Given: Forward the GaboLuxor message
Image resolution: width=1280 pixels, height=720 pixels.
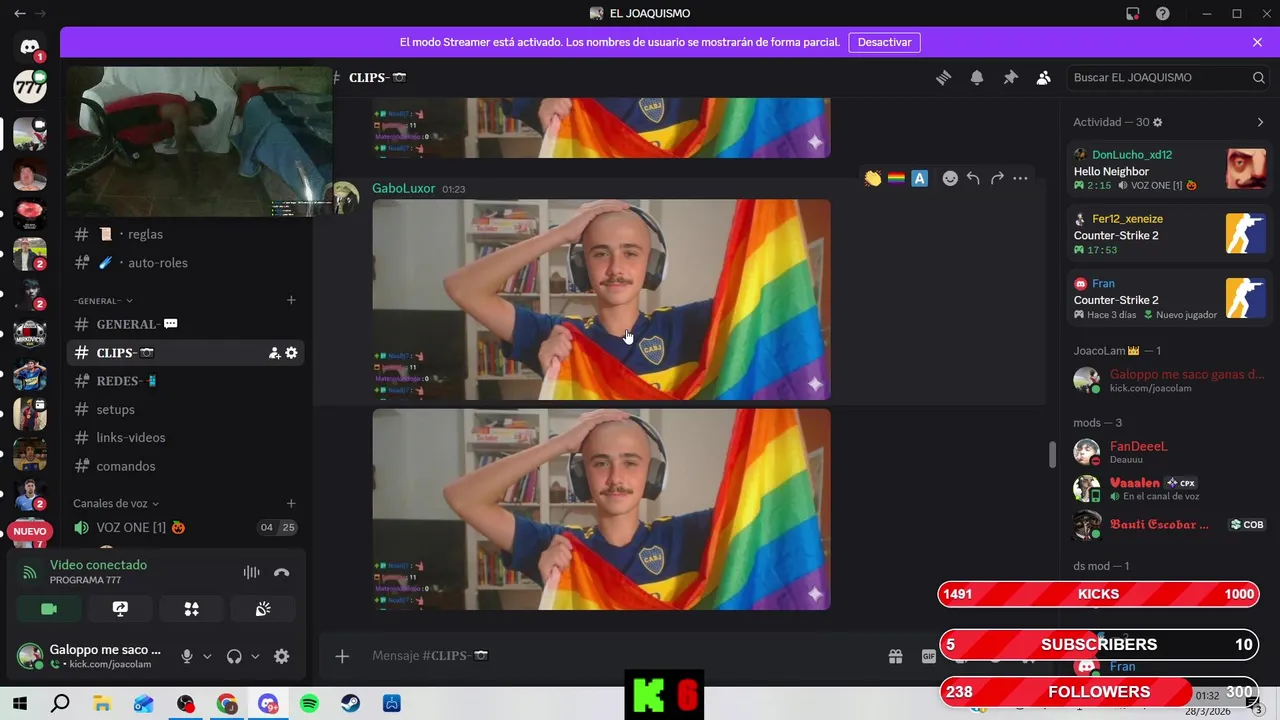Looking at the screenshot, I should [x=997, y=179].
